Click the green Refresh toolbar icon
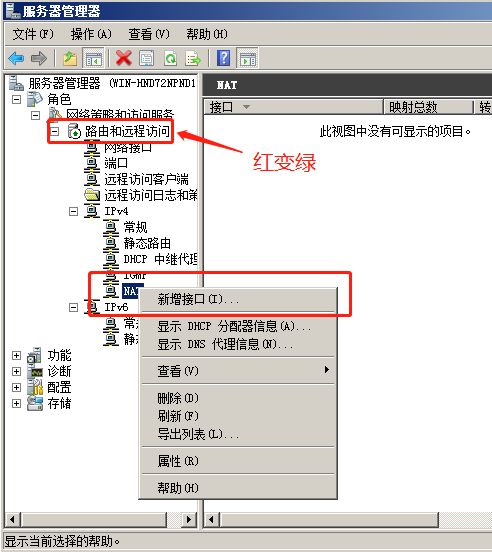 tap(170, 58)
